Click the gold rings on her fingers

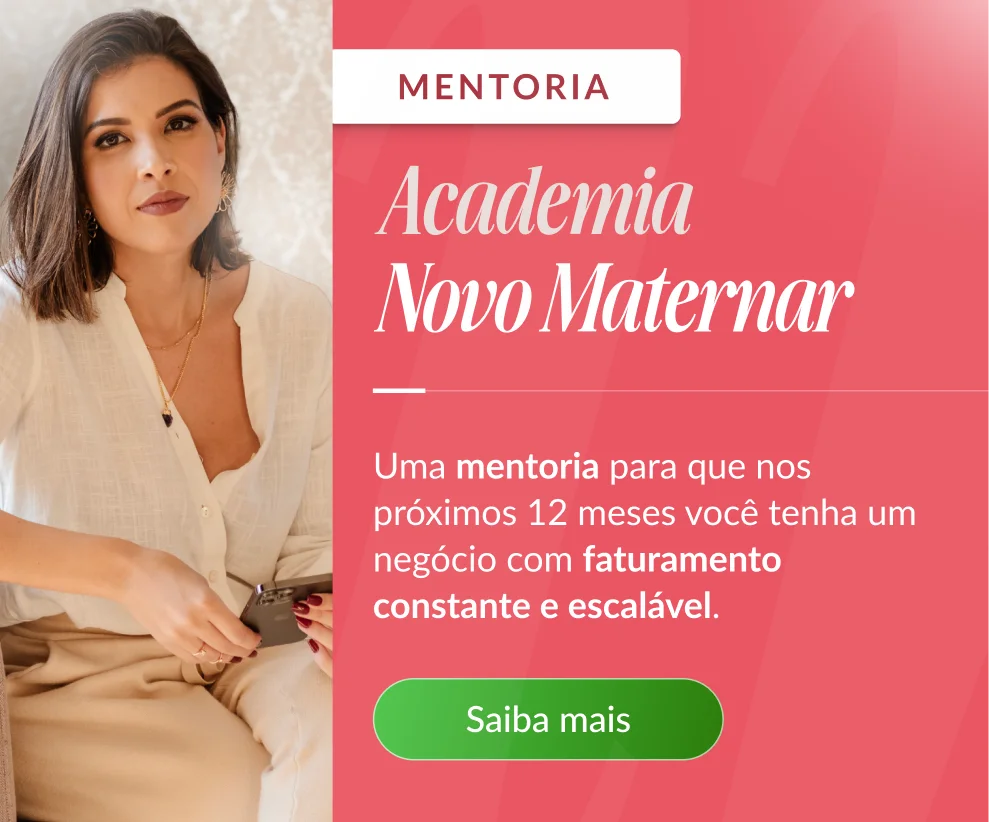[209, 656]
